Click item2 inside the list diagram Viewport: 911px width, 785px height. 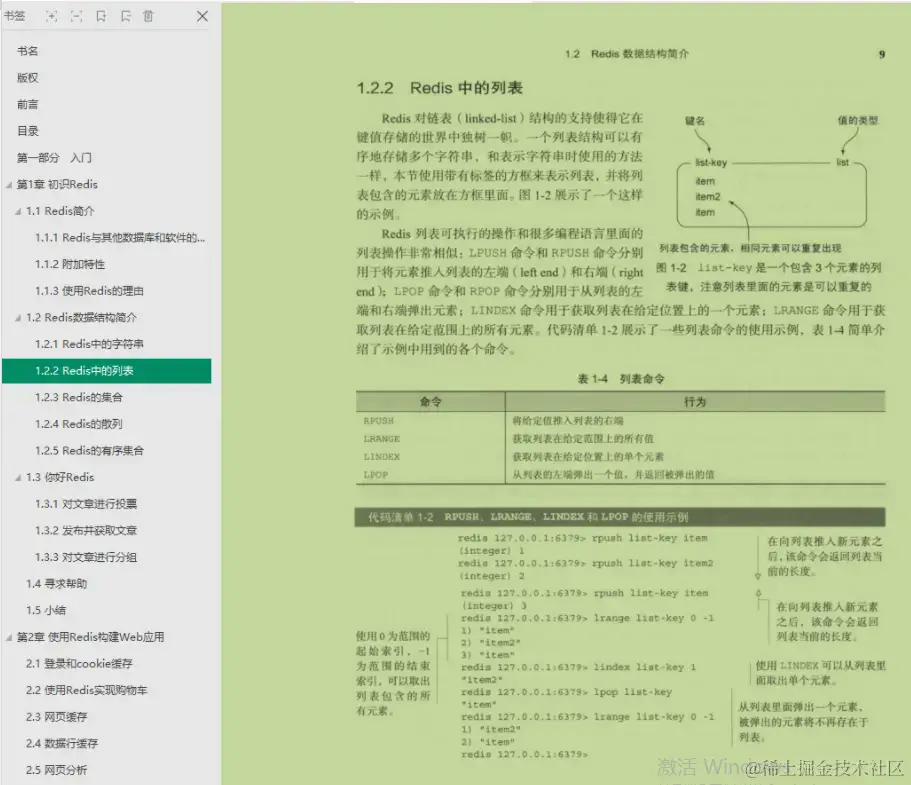[708, 196]
